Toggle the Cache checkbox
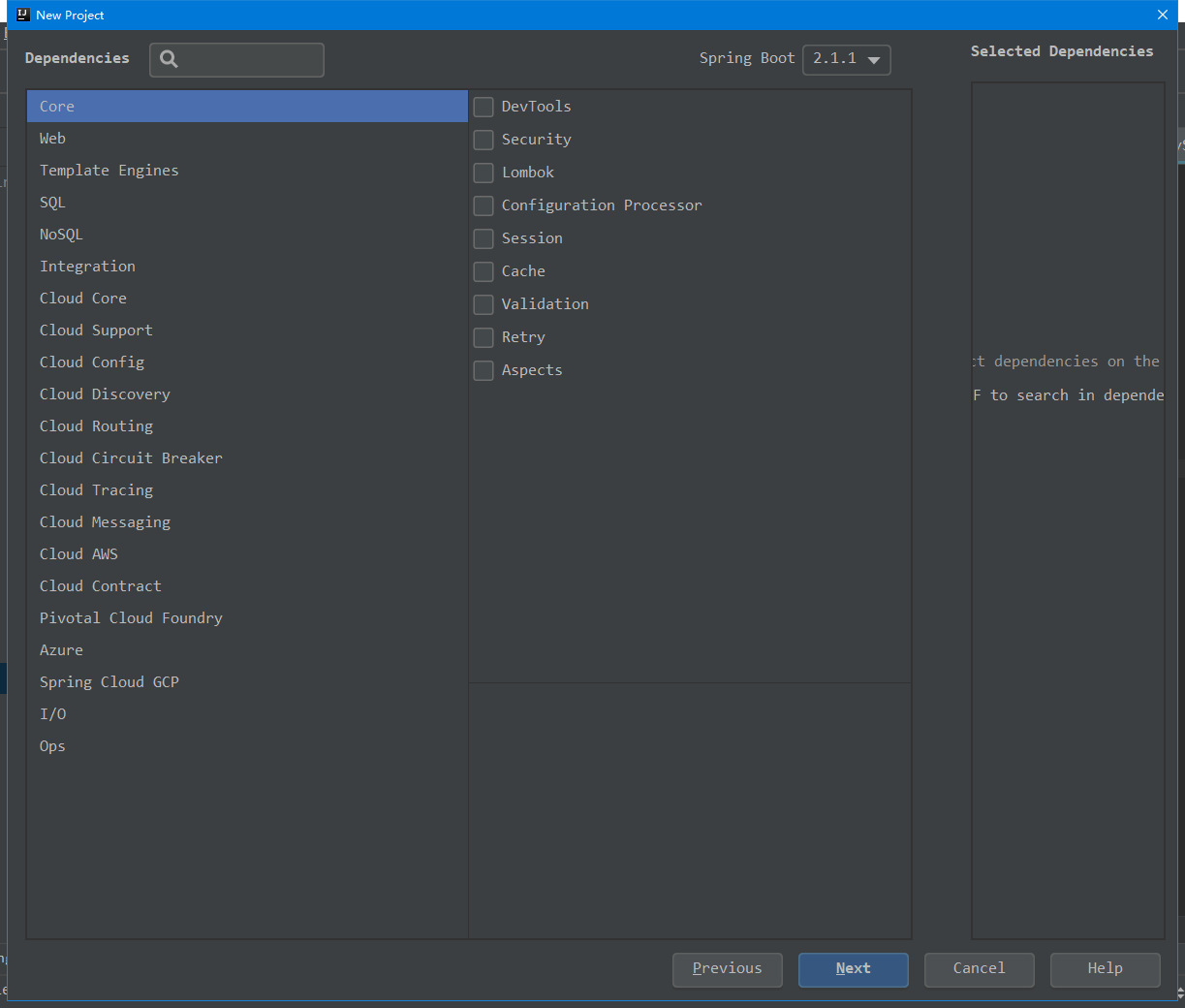Image resolution: width=1185 pixels, height=1008 pixels. (x=483, y=271)
